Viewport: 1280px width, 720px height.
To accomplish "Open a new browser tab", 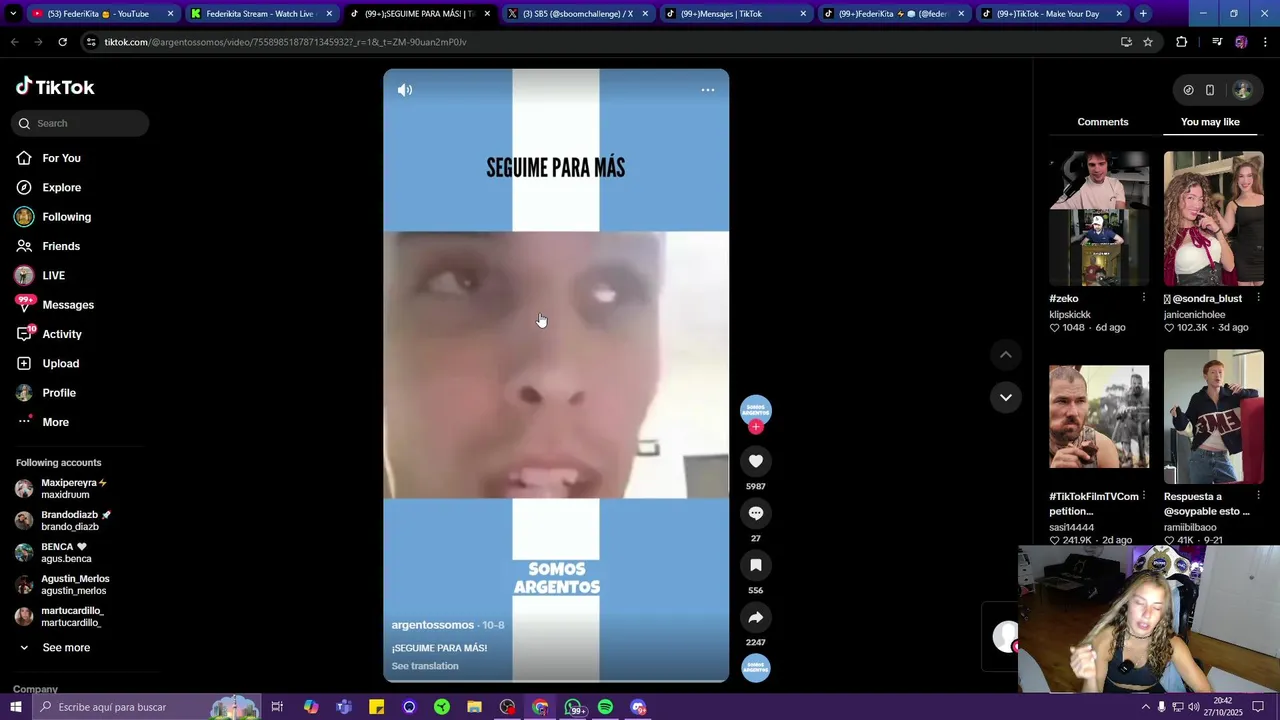I will coord(1143,14).
